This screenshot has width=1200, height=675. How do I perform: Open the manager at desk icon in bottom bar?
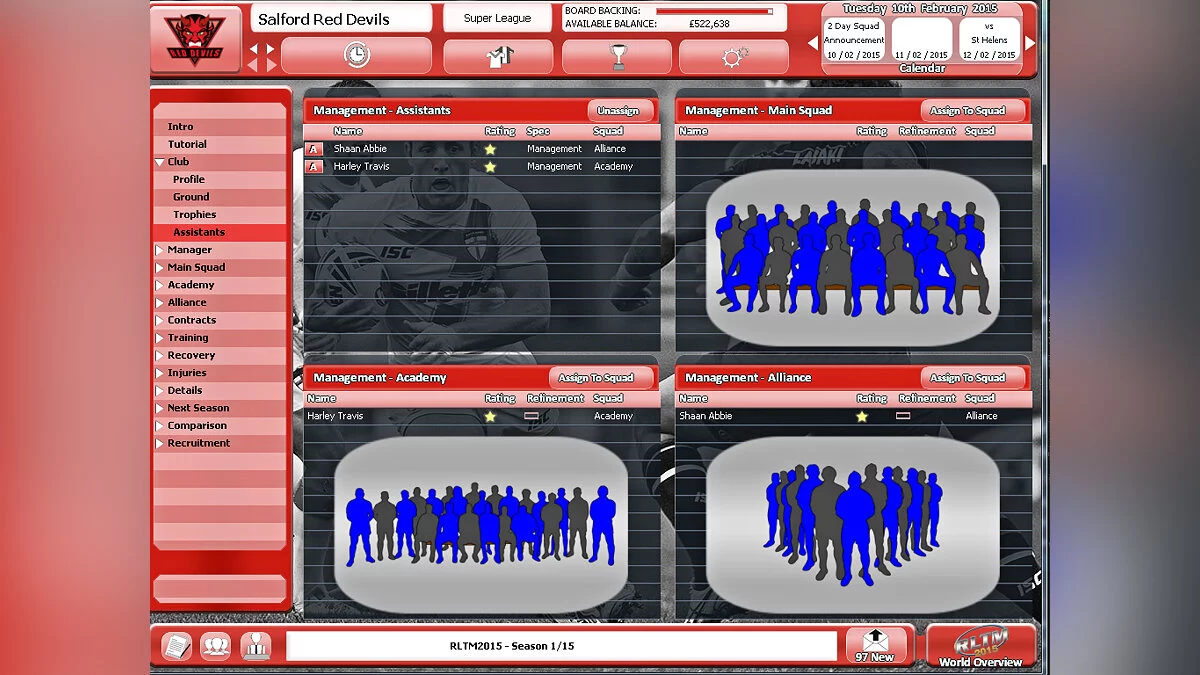tap(255, 646)
